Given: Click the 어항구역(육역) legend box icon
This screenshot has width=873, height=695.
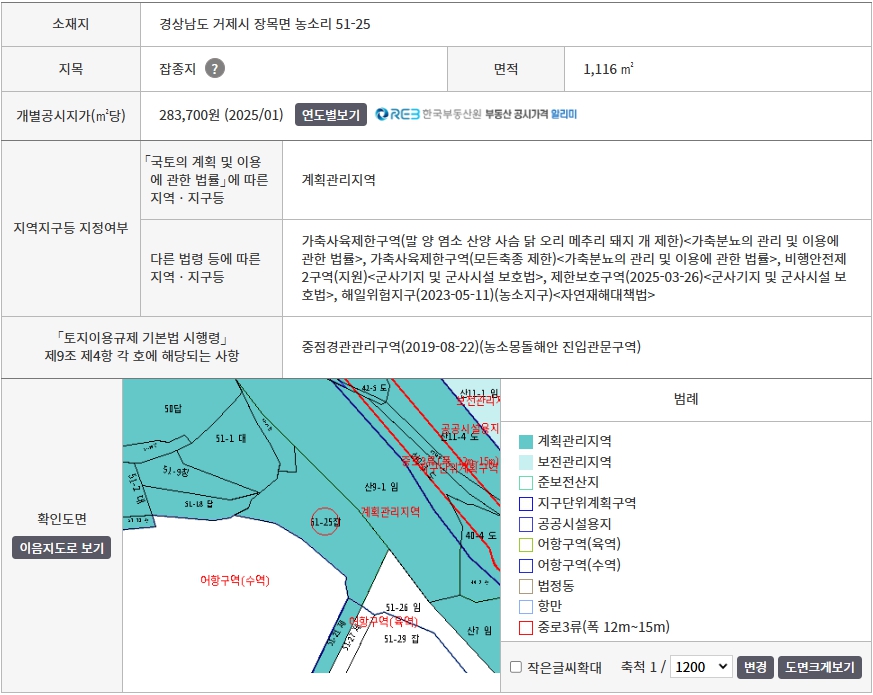Looking at the screenshot, I should 526,544.
